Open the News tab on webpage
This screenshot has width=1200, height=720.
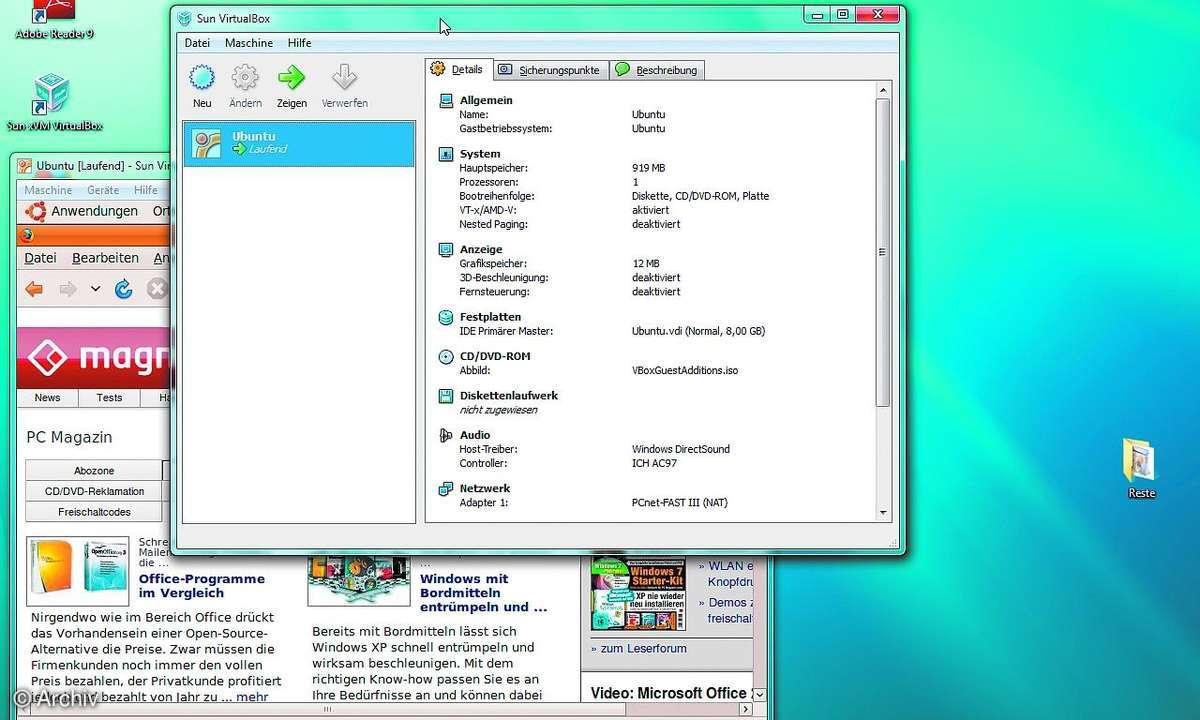tap(48, 398)
